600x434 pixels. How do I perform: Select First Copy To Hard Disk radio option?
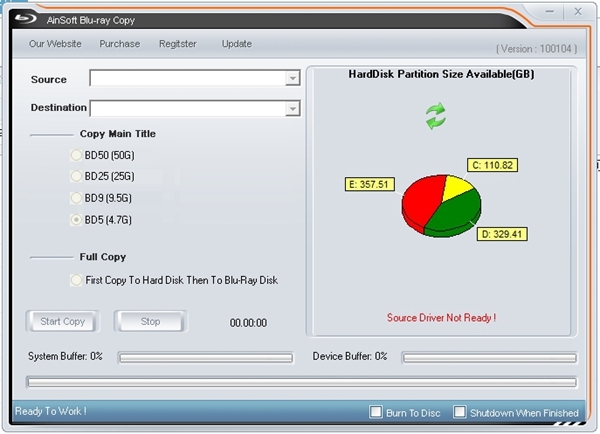(76, 280)
